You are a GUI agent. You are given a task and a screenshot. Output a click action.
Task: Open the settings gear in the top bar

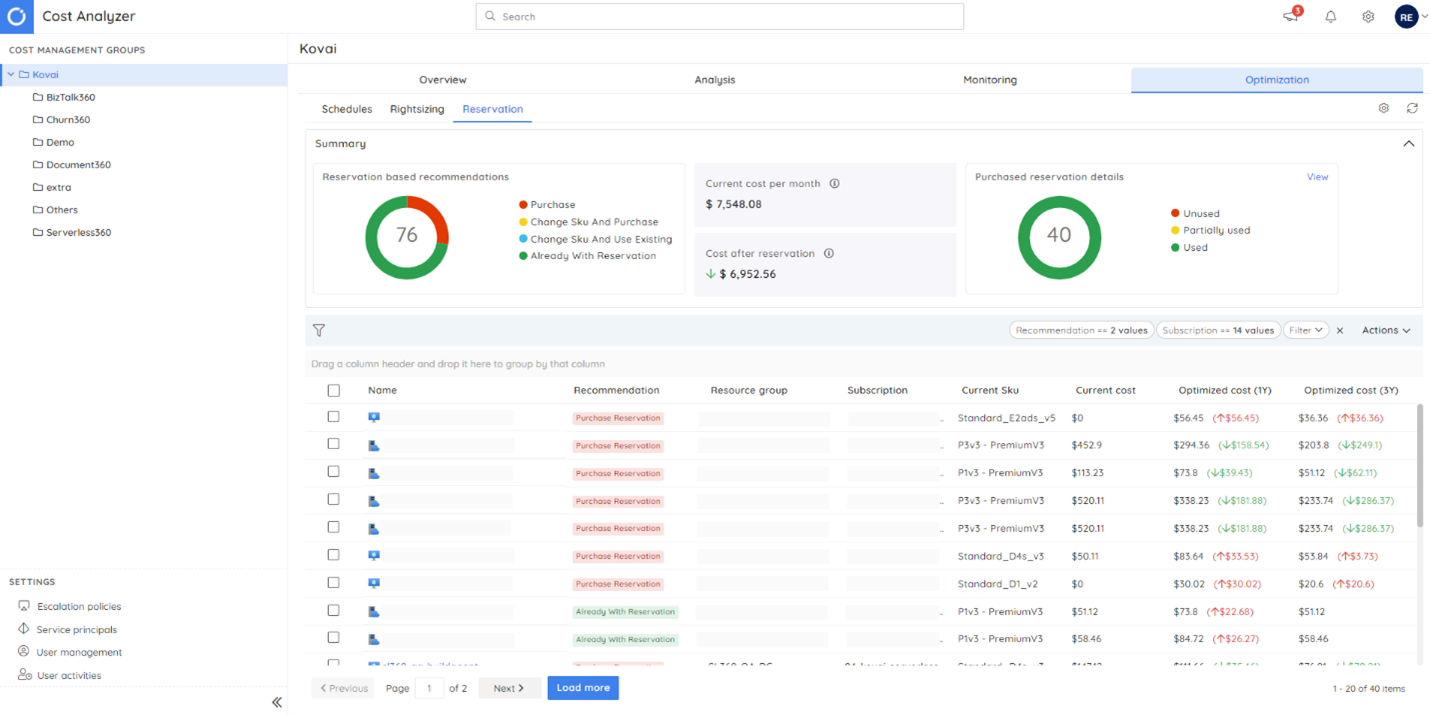(1368, 16)
